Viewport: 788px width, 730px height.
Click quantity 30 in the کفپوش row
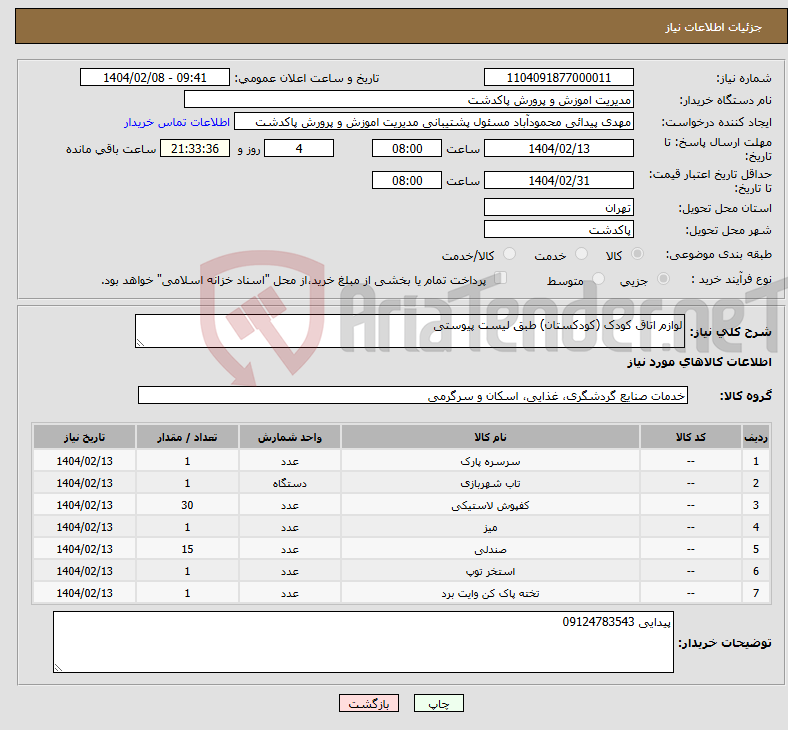187,505
